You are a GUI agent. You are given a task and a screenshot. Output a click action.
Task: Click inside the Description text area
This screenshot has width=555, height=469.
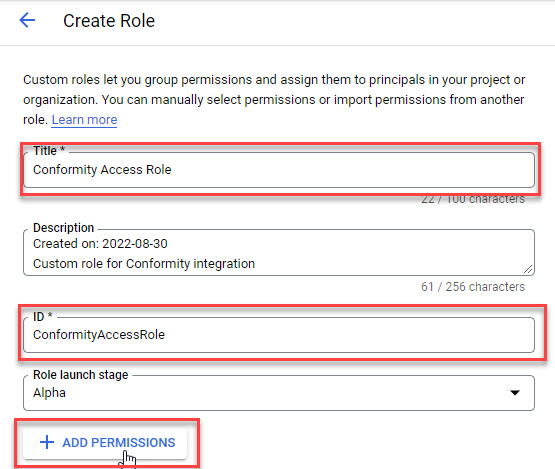coord(279,252)
